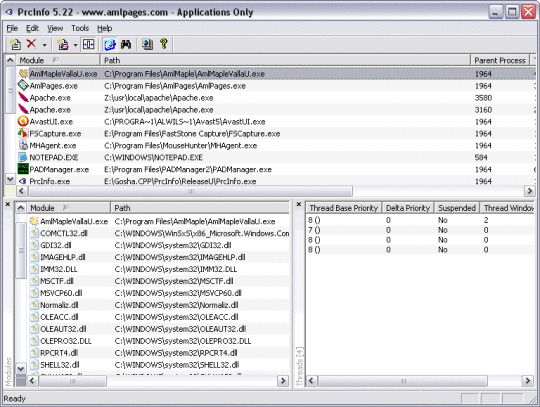540x407 pixels.
Task: Select SHELL32.dll module name
Action: point(60,365)
